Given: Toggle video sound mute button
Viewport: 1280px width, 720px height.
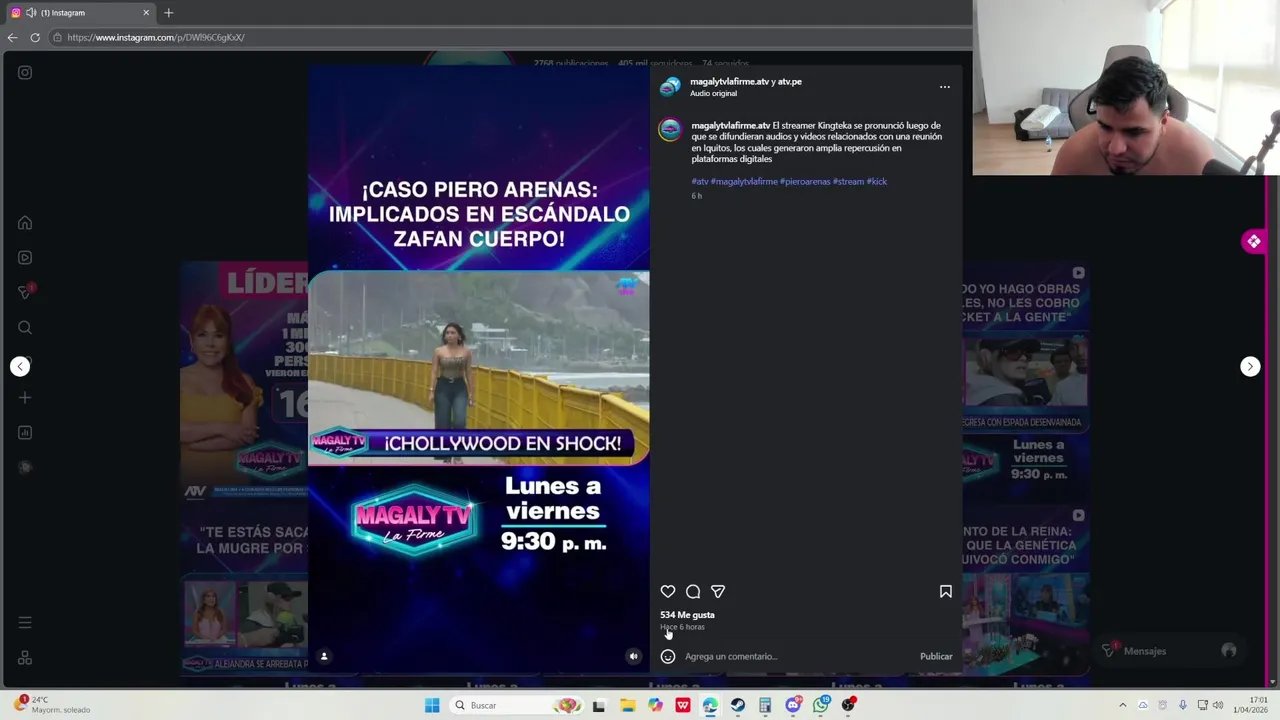Looking at the screenshot, I should pyautogui.click(x=633, y=656).
